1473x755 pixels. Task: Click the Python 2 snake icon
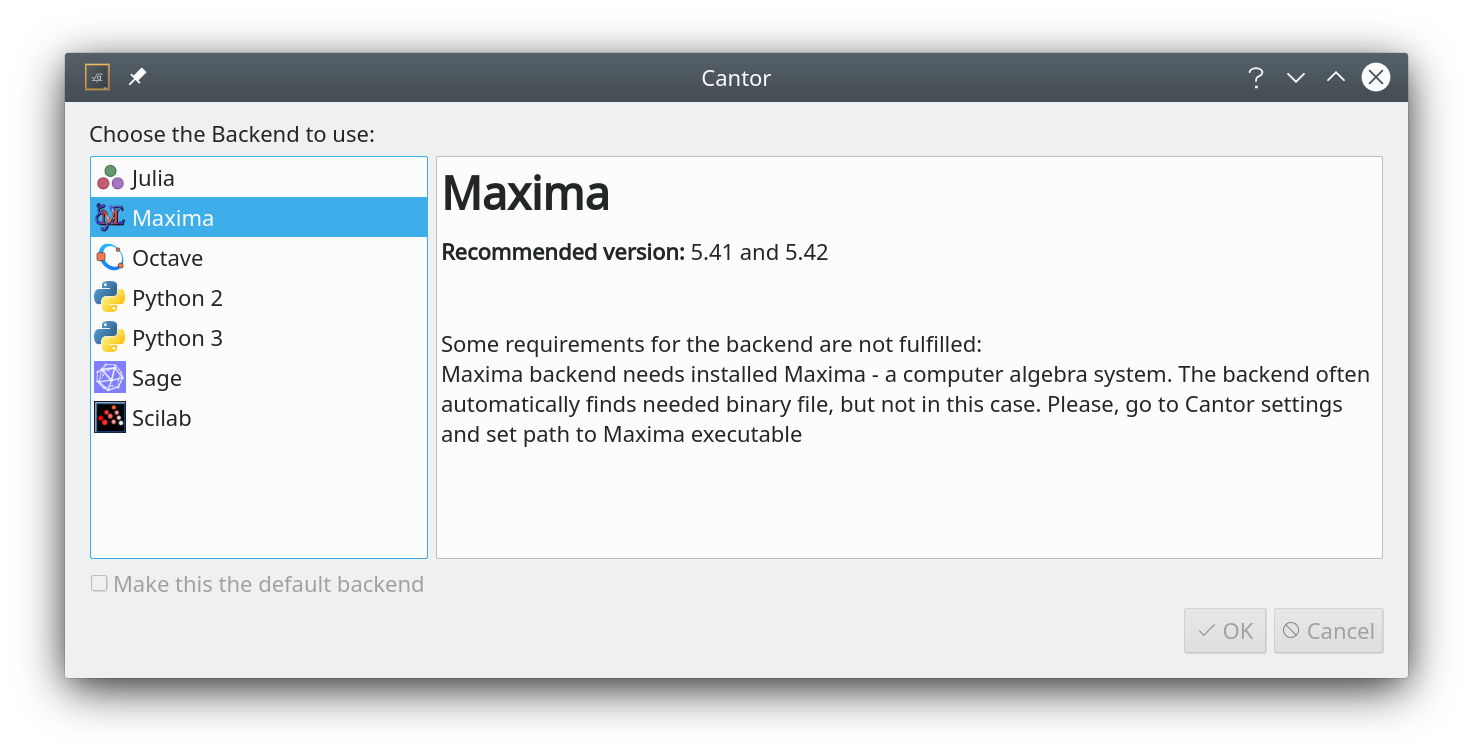pos(110,297)
